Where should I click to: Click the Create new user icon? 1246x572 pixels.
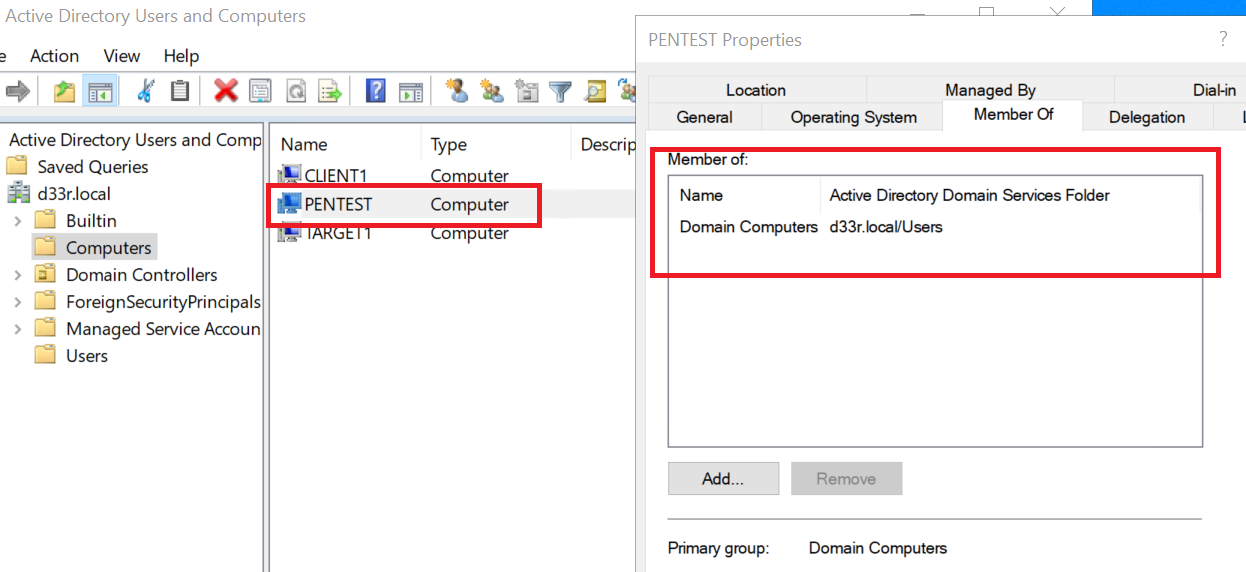(457, 92)
